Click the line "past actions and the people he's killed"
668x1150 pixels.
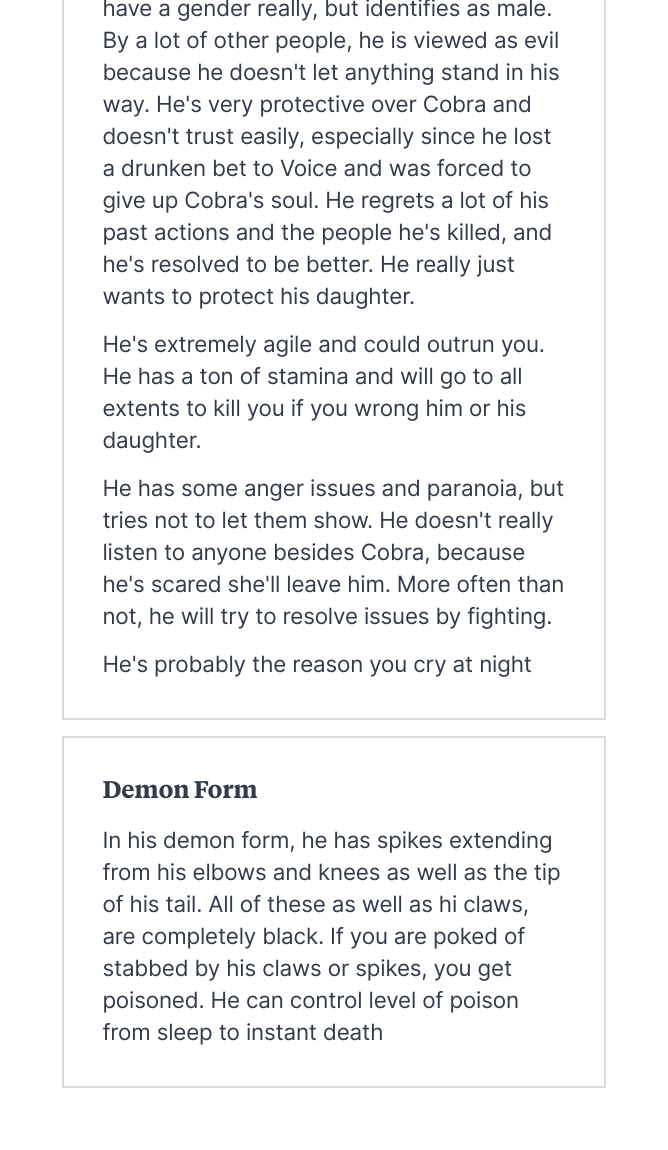click(327, 233)
